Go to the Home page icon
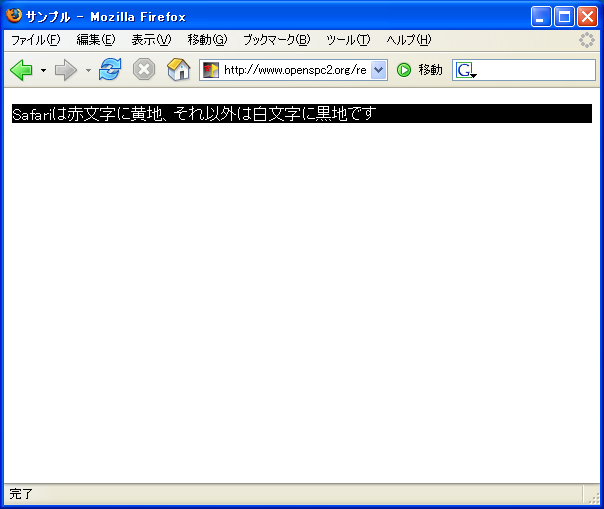The width and height of the screenshot is (604, 509). 178,69
